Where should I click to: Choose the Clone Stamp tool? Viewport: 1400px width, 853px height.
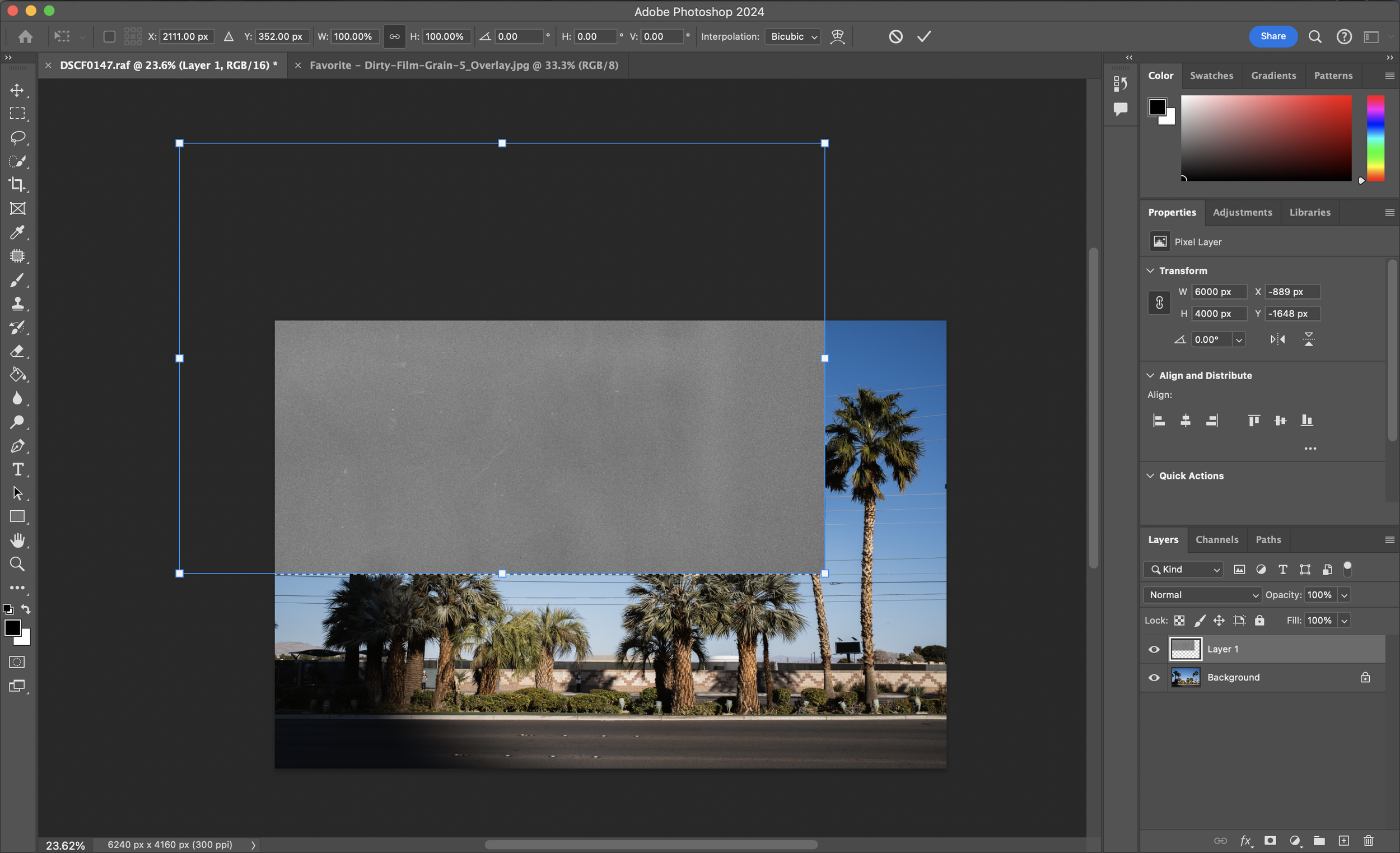[x=17, y=304]
